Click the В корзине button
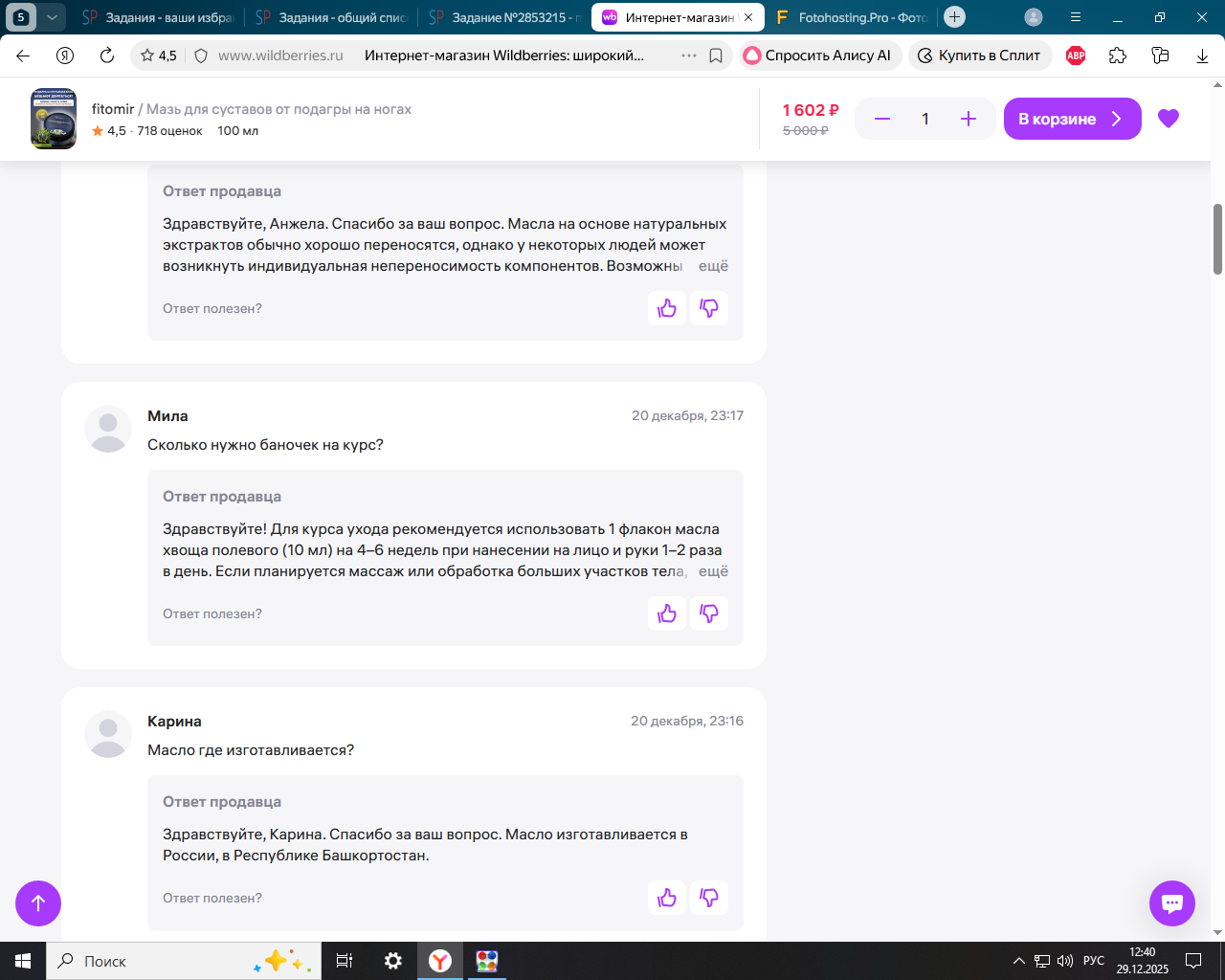 [1073, 119]
